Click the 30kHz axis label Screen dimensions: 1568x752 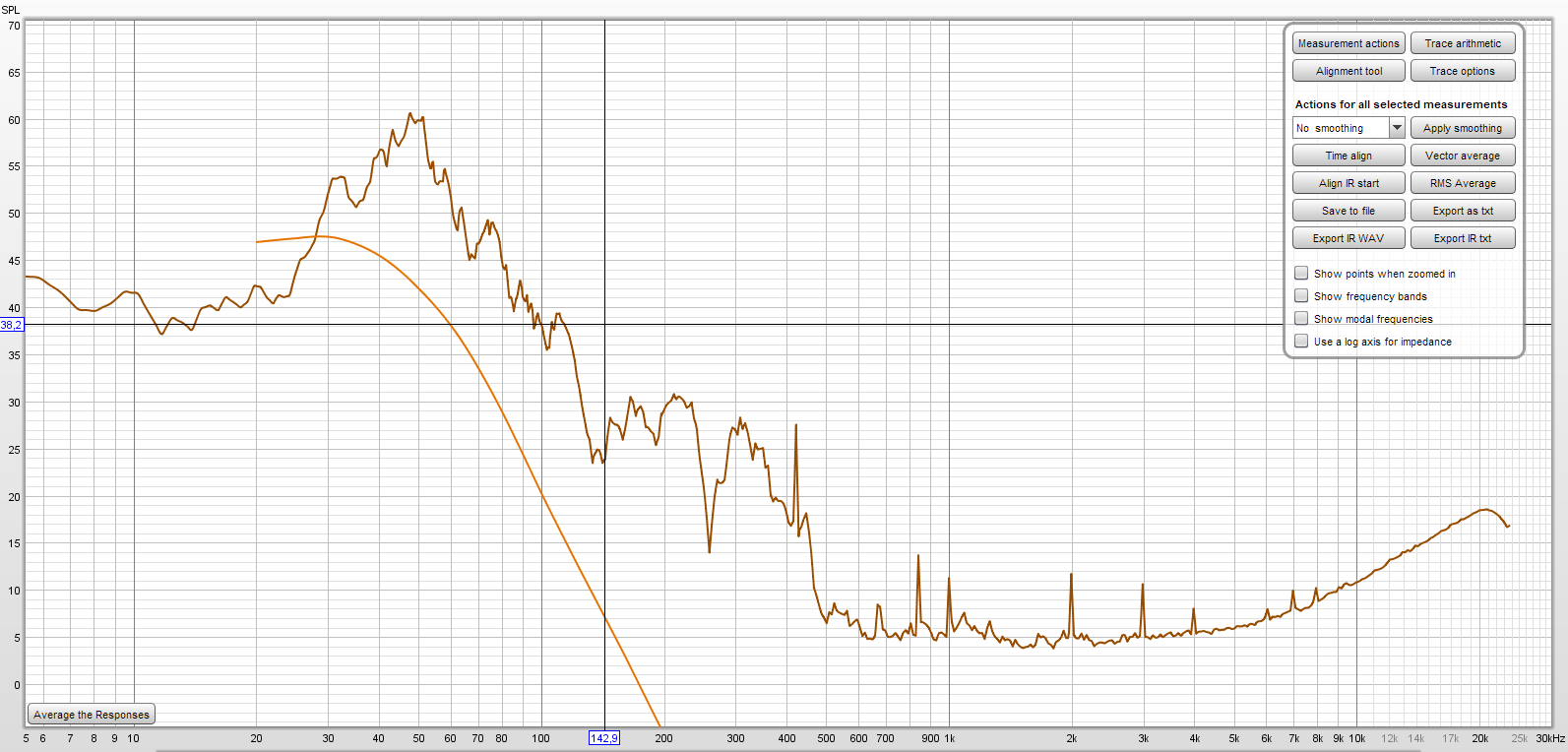pos(1550,738)
